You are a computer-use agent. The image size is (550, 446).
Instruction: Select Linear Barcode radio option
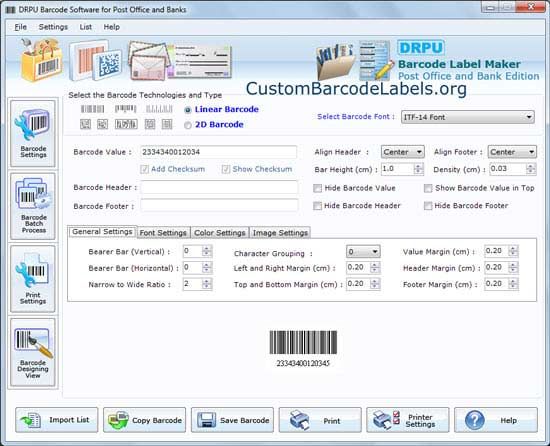188,110
